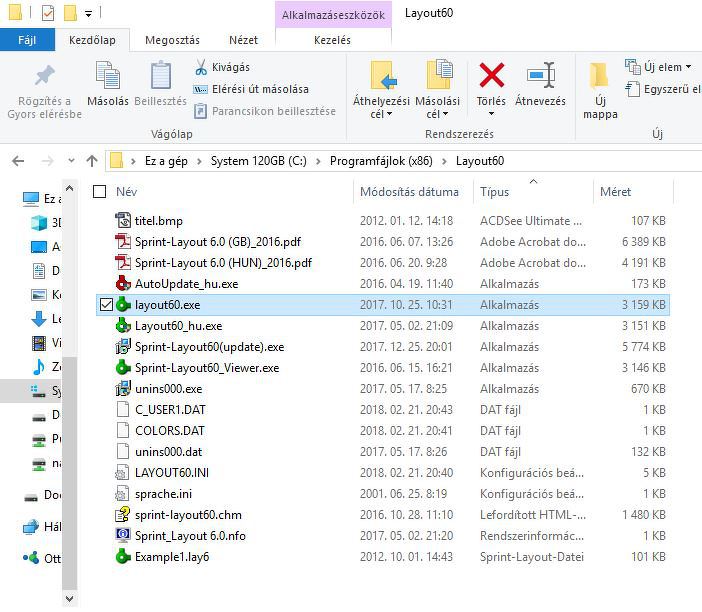Viewport: 702px width, 612px height.
Task: Click the red Törlés X icon
Action: pyautogui.click(x=492, y=75)
